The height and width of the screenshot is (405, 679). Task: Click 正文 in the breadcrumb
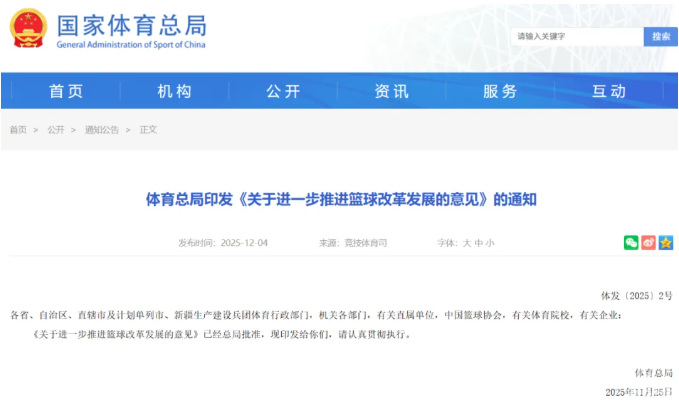click(x=148, y=130)
